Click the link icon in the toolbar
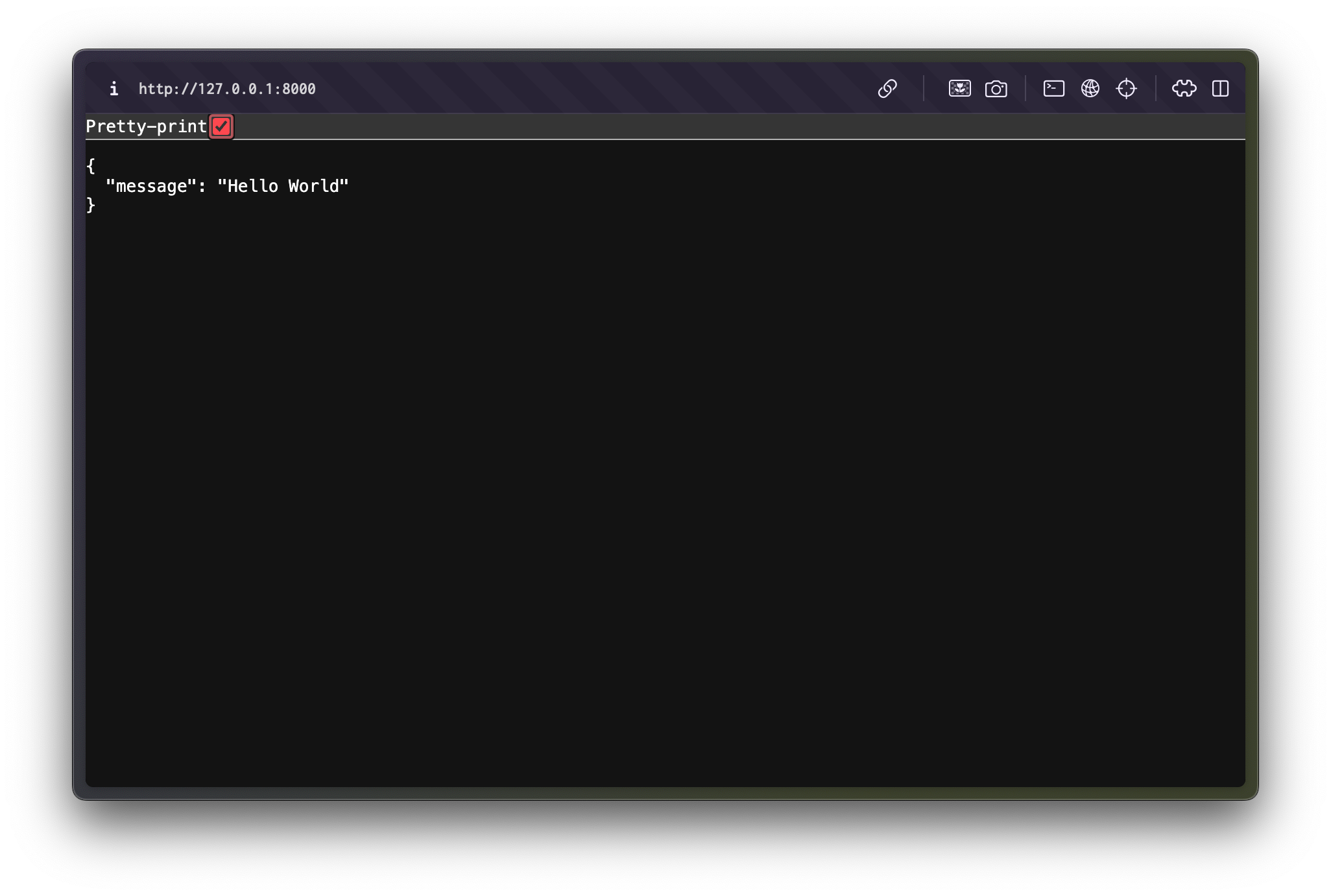The image size is (1331, 896). click(x=889, y=88)
